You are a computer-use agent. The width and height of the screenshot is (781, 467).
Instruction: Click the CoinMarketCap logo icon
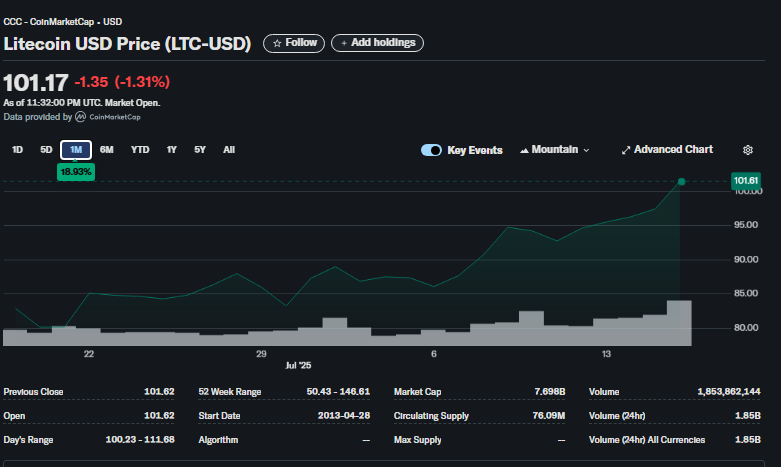tap(80, 117)
